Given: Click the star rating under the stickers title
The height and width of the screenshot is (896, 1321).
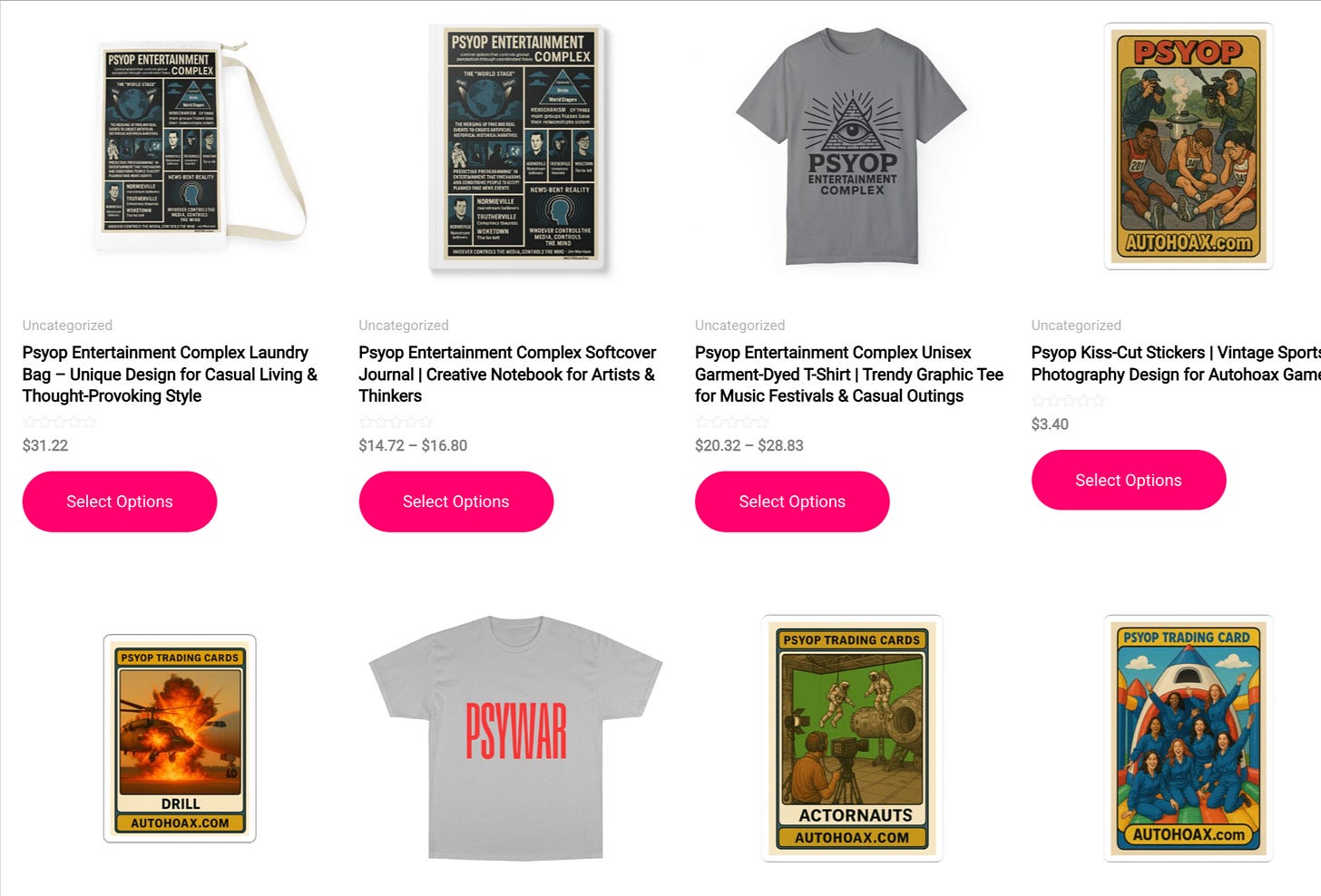Looking at the screenshot, I should [1069, 400].
